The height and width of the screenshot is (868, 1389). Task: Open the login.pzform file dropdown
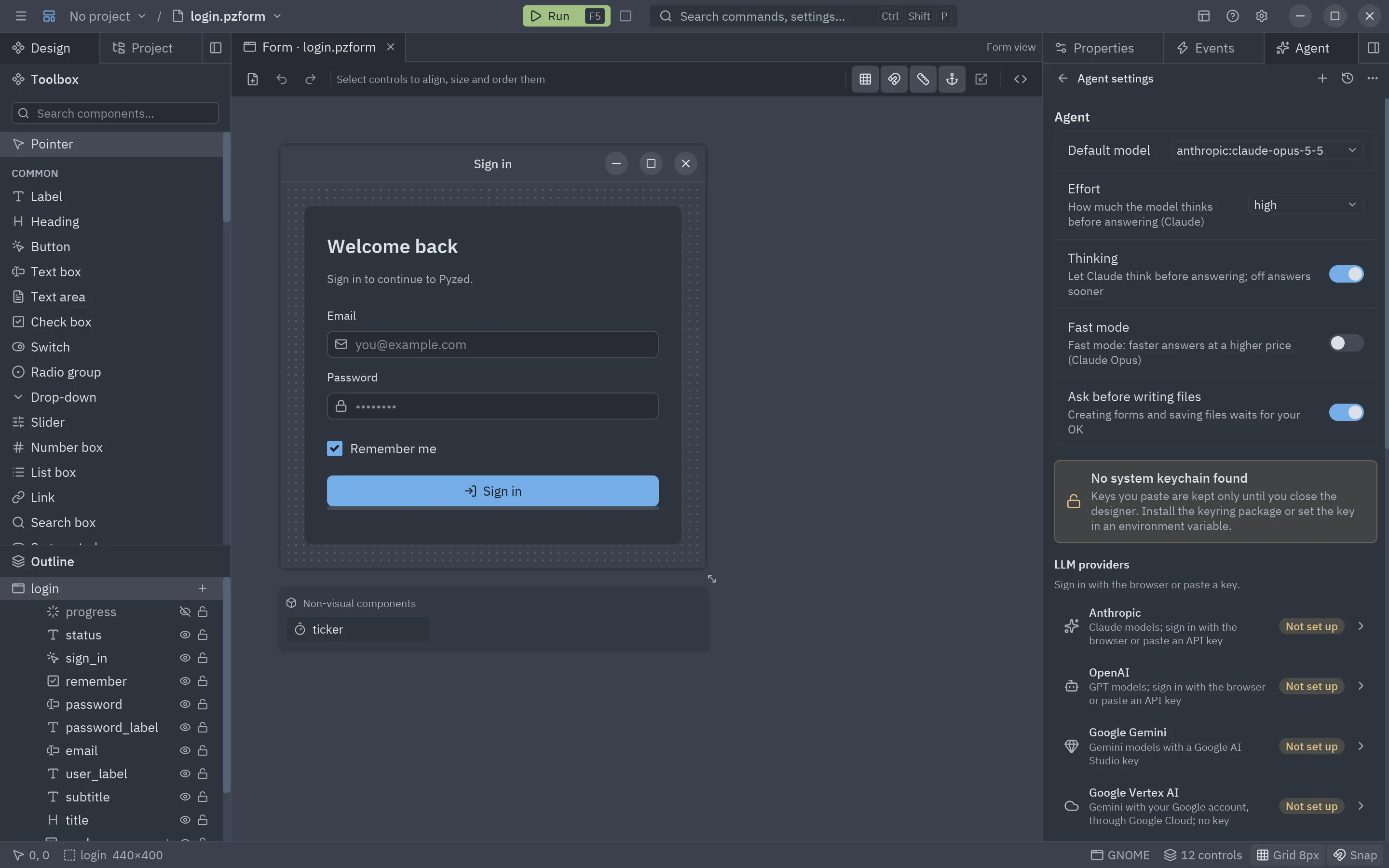[x=227, y=16]
